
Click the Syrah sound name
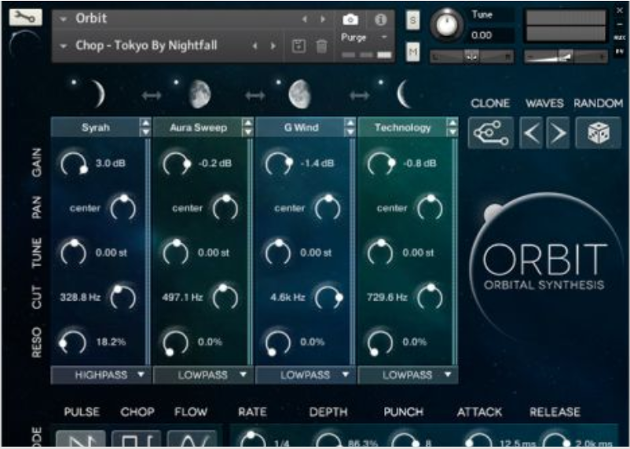click(x=96, y=128)
